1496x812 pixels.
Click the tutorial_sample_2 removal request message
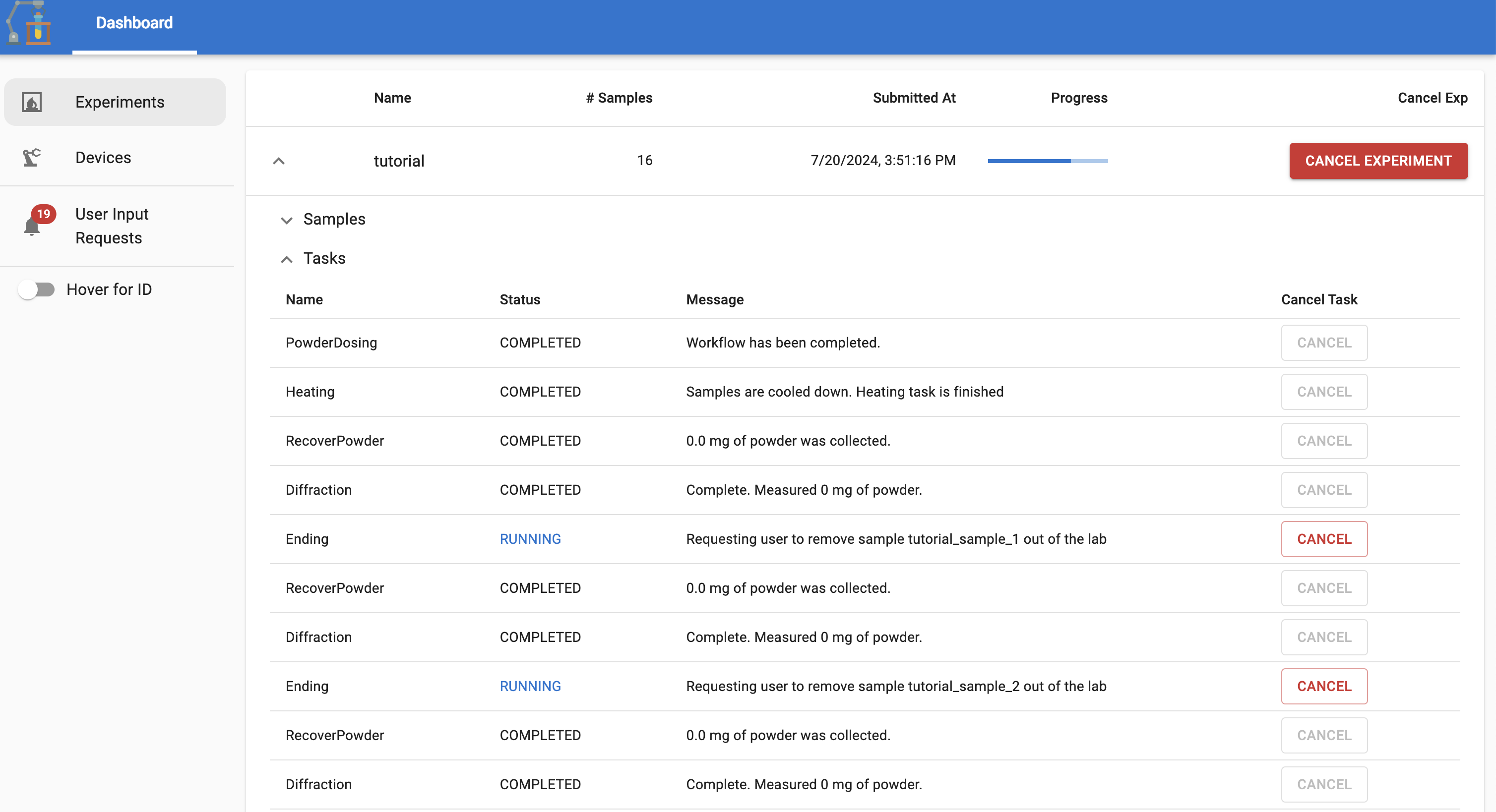tap(896, 686)
